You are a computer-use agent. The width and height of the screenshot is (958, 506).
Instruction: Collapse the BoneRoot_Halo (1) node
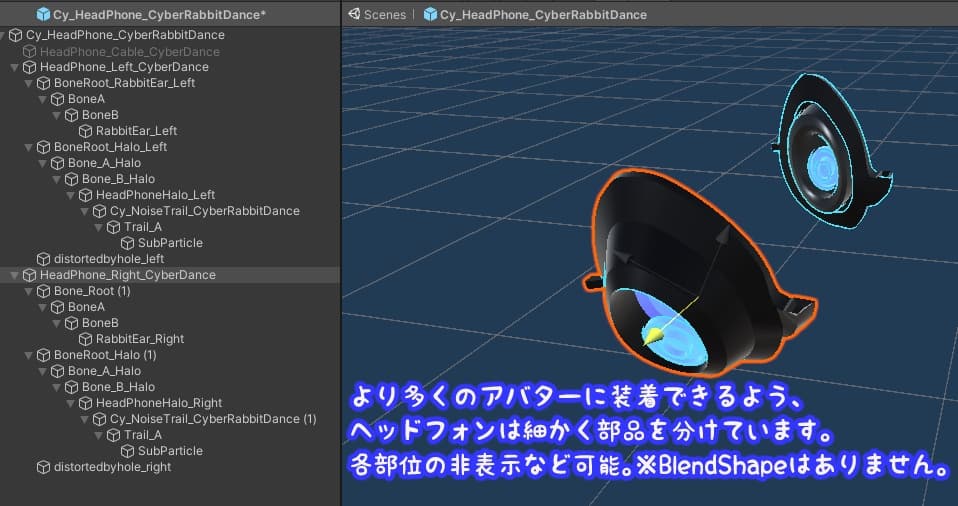[29, 355]
